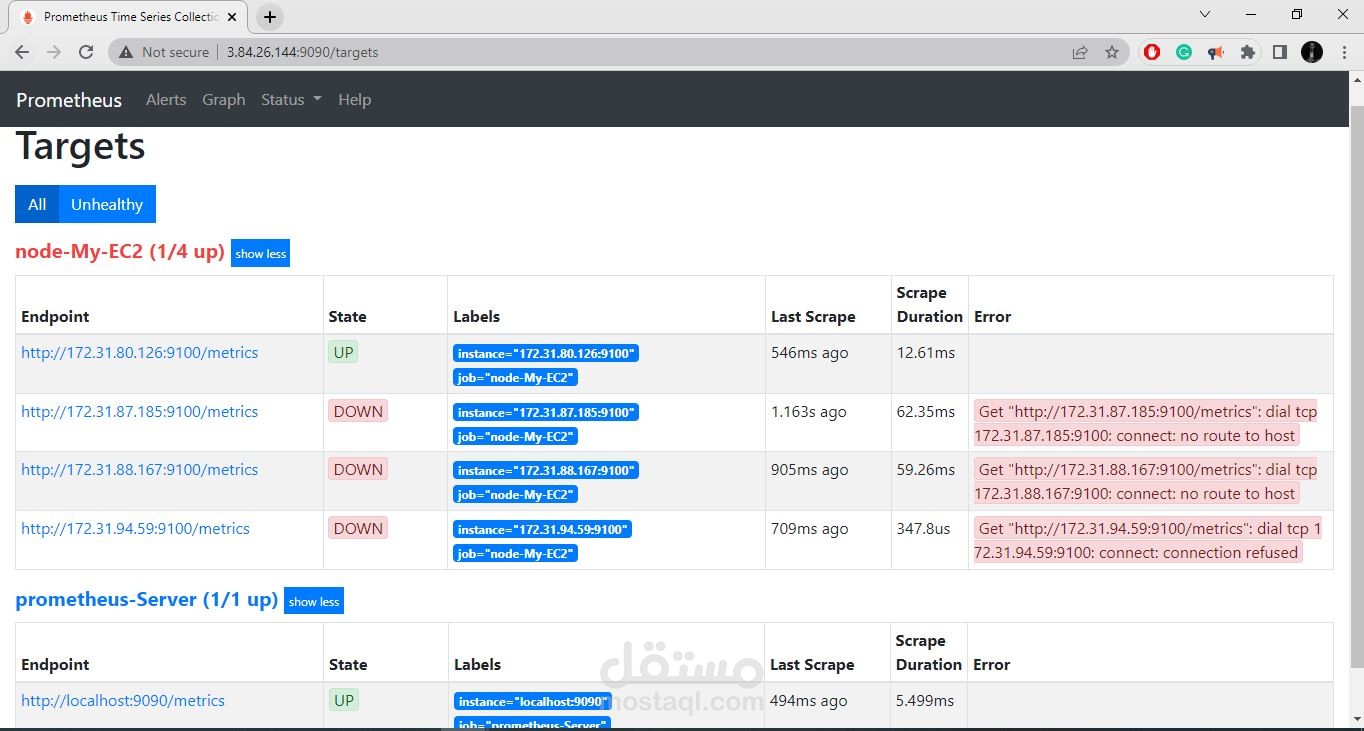Click the 5.499ms scrape duration
This screenshot has height=731, width=1364.
(925, 701)
